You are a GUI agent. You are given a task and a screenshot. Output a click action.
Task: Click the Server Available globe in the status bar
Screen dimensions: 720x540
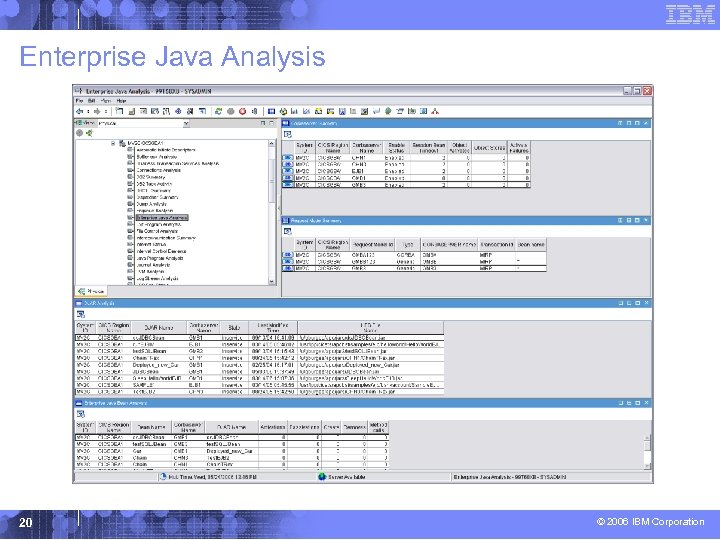point(322,477)
